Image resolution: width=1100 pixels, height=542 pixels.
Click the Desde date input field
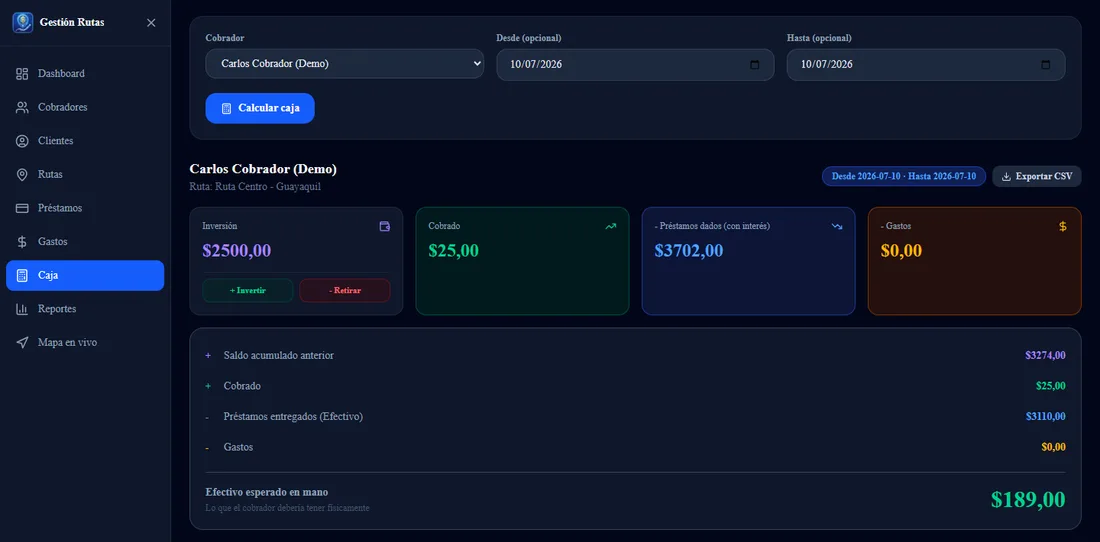pos(635,65)
